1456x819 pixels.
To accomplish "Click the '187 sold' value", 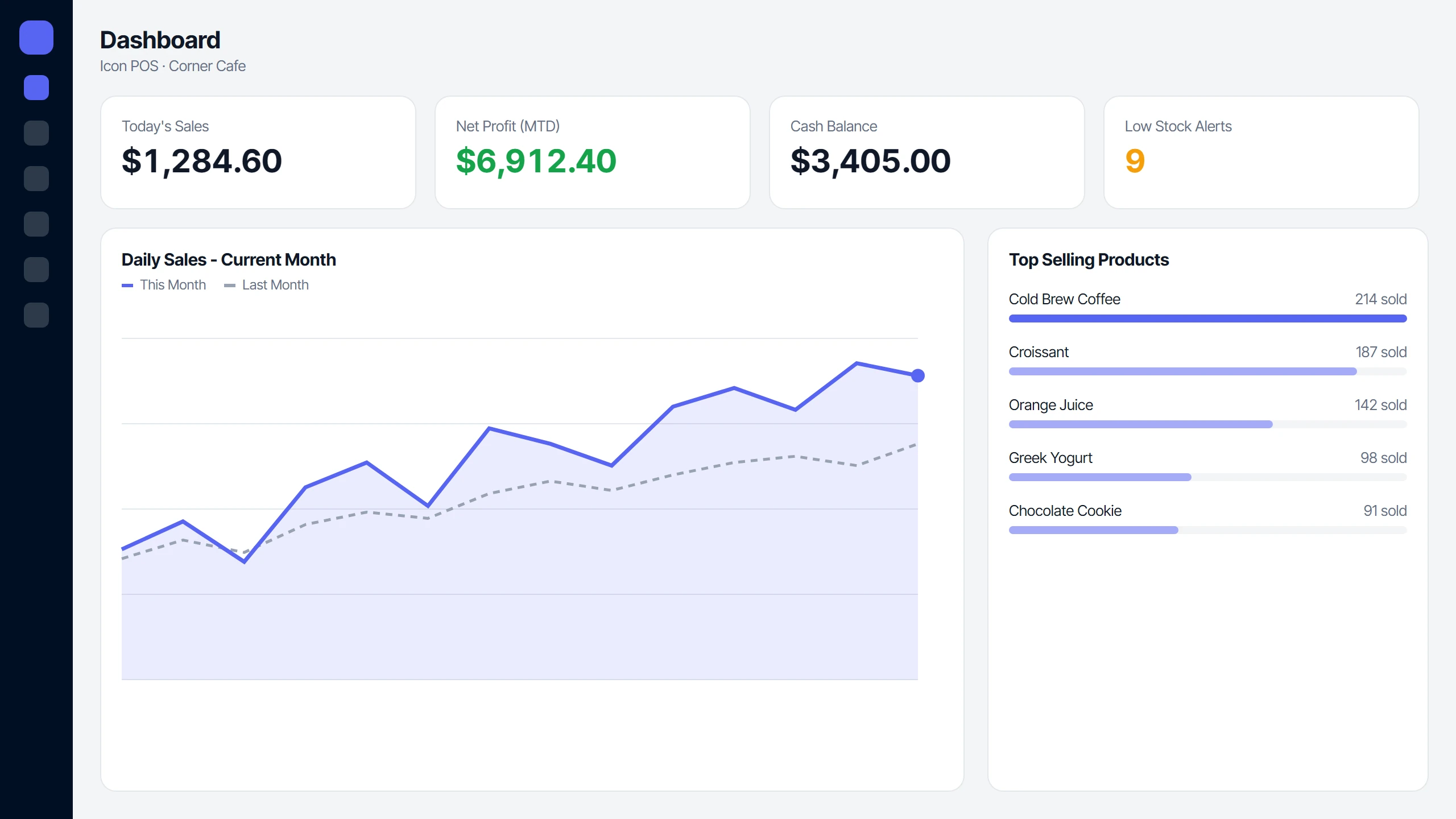I will pyautogui.click(x=1381, y=352).
